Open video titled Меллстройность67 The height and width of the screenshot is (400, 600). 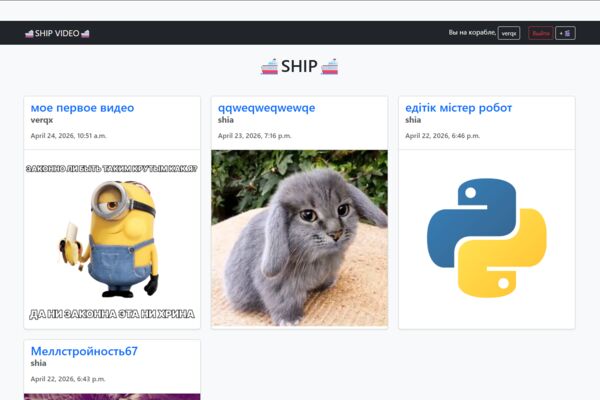coord(84,351)
